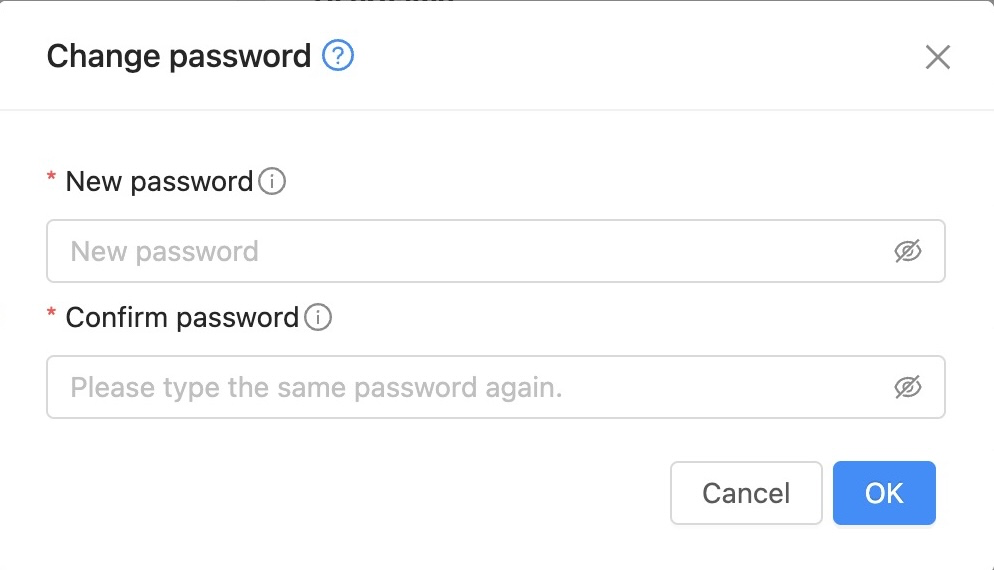Submit the new password by clicking the blue OK button
Screen dimensions: 994x570
point(884,493)
